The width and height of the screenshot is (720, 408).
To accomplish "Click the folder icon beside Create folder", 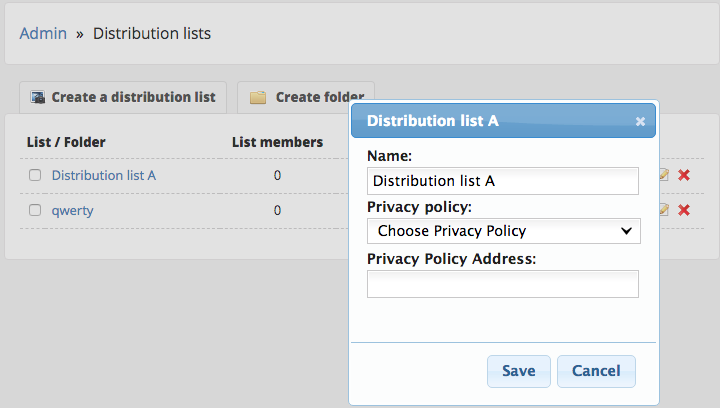I will tap(258, 97).
